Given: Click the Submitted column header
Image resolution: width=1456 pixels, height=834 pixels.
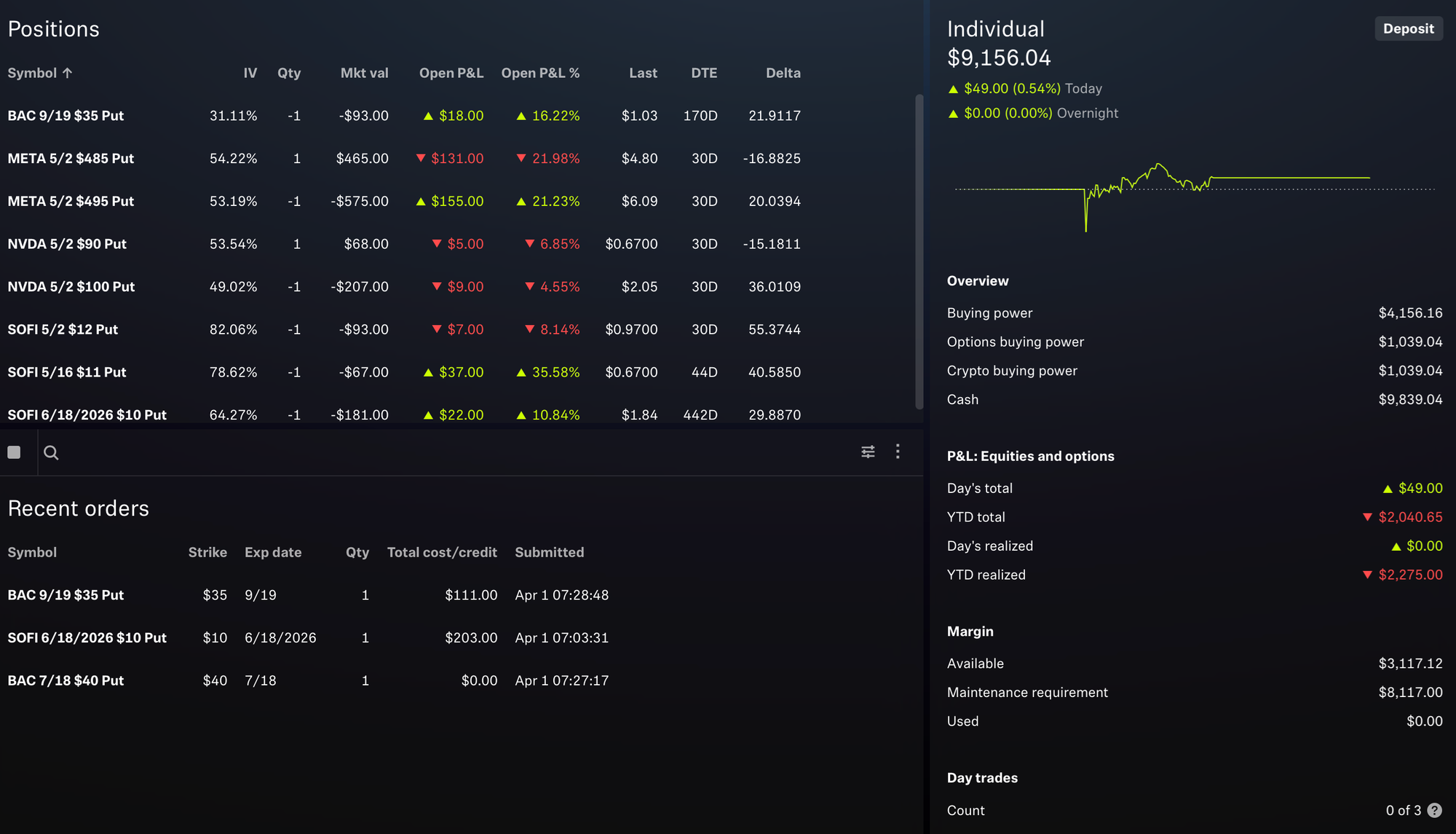Looking at the screenshot, I should [550, 552].
